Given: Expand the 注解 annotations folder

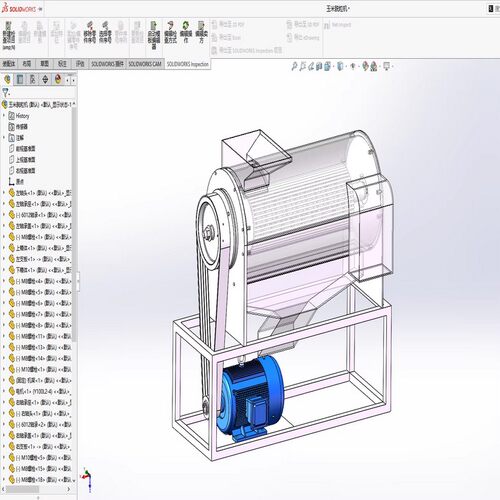Looking at the screenshot, I should [x=4, y=138].
